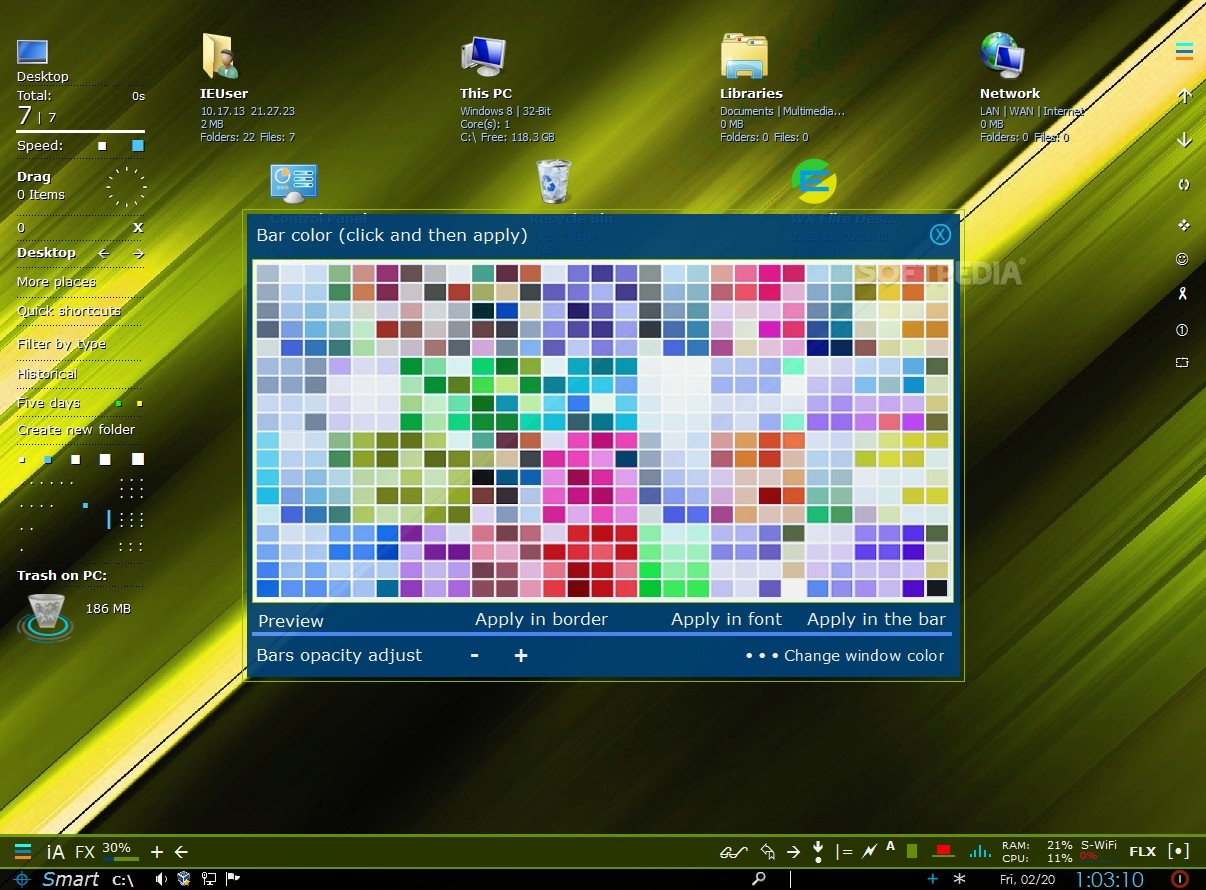Toggle the yellow dot beside Five days
The width and height of the screenshot is (1206, 890).
coord(139,404)
